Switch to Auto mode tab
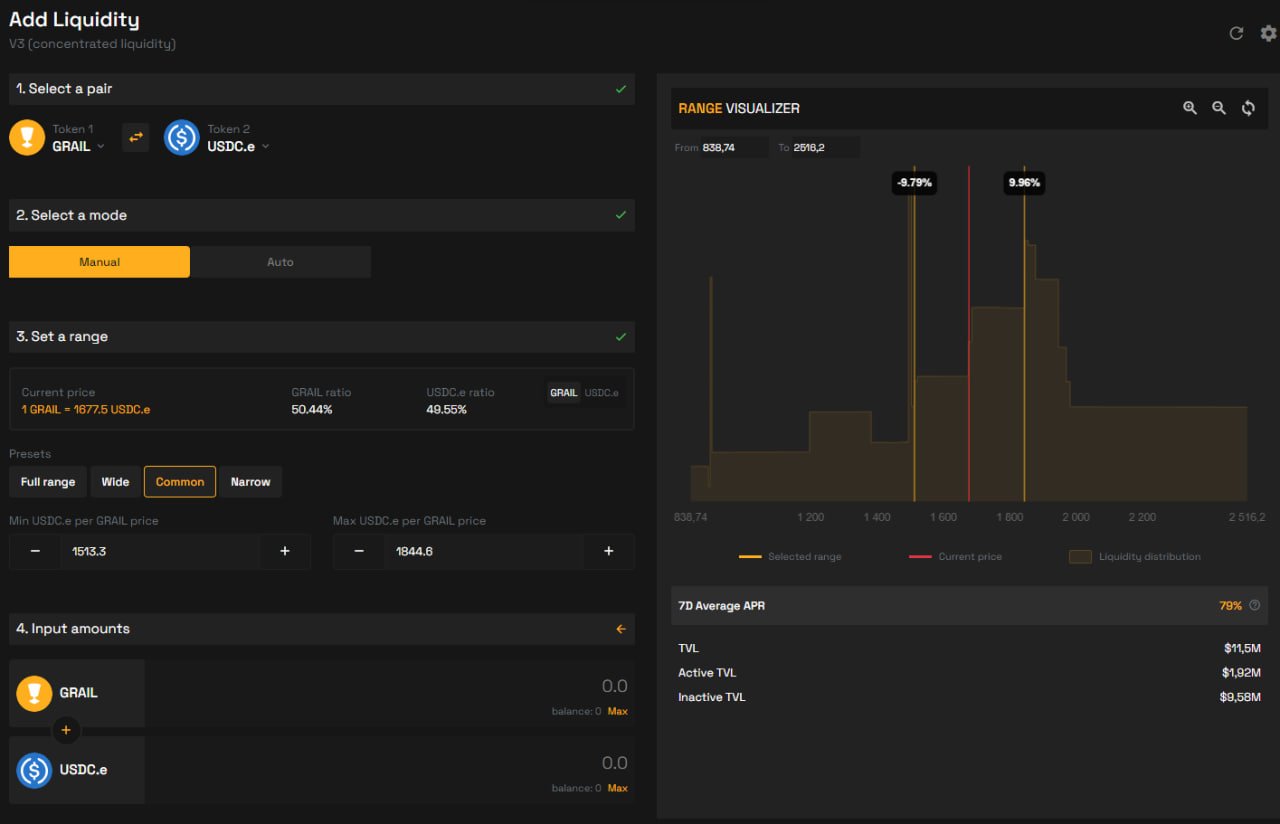 point(280,262)
